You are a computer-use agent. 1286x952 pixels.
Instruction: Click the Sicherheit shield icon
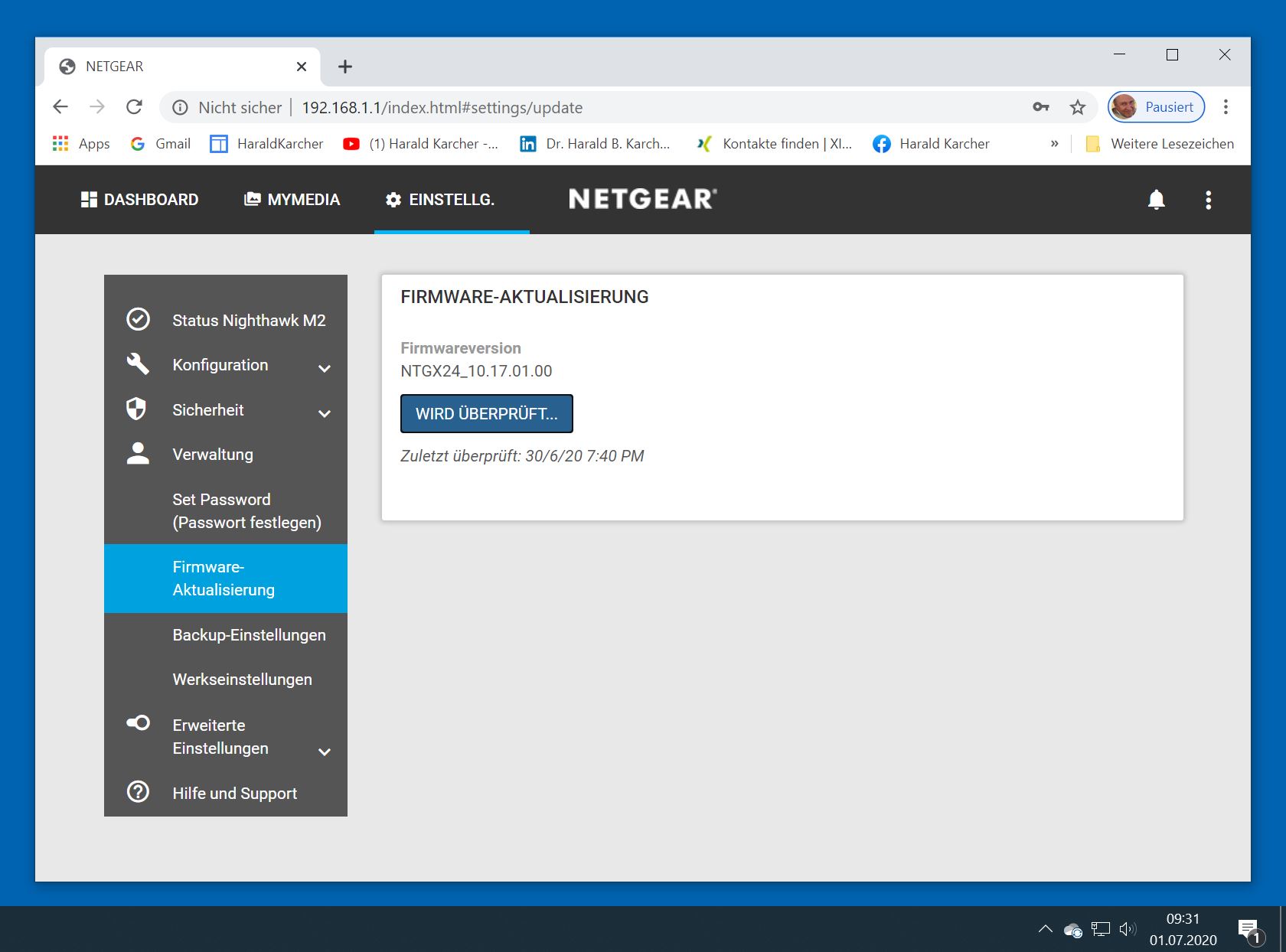click(x=136, y=409)
